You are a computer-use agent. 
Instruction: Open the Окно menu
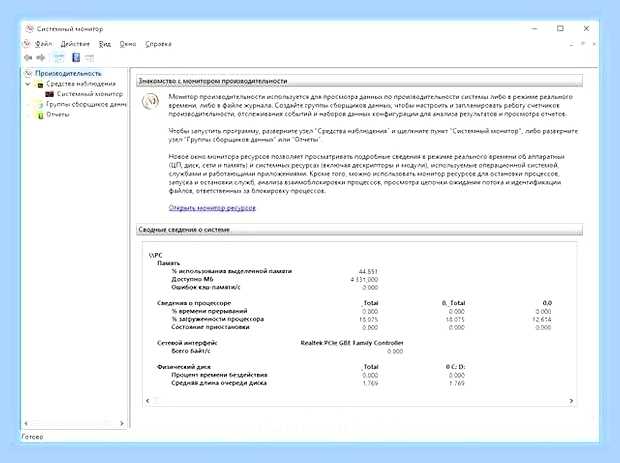128,44
